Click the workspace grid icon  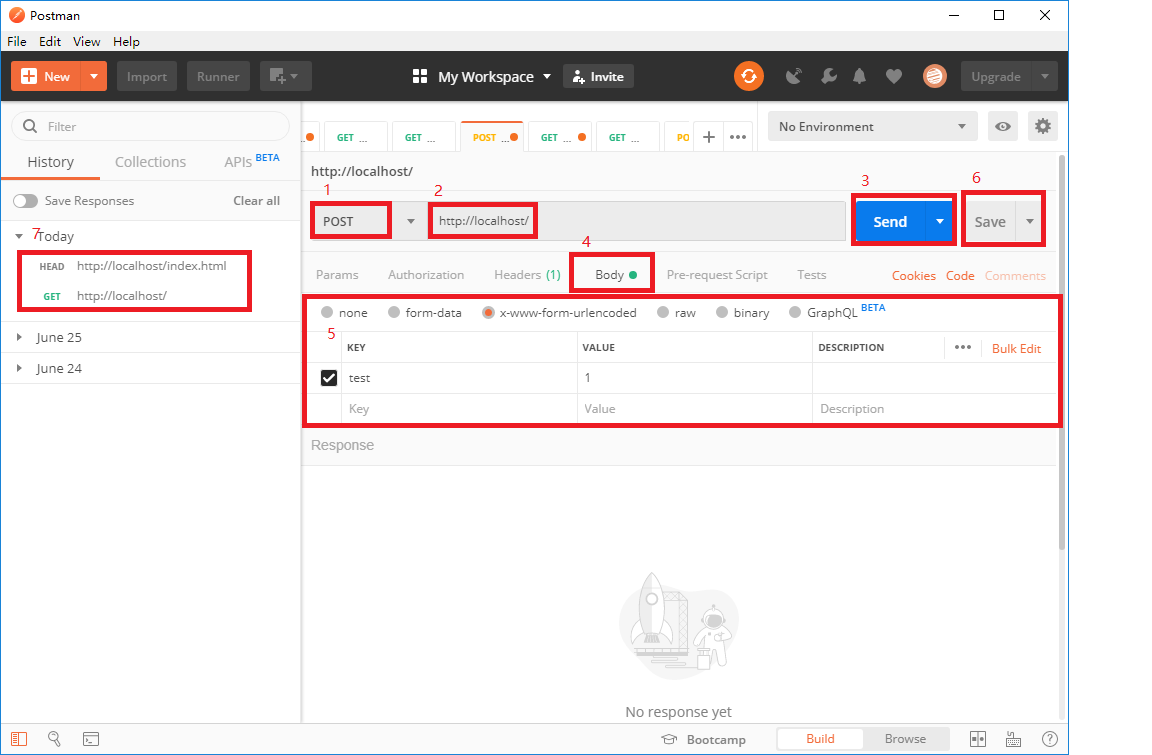[420, 76]
